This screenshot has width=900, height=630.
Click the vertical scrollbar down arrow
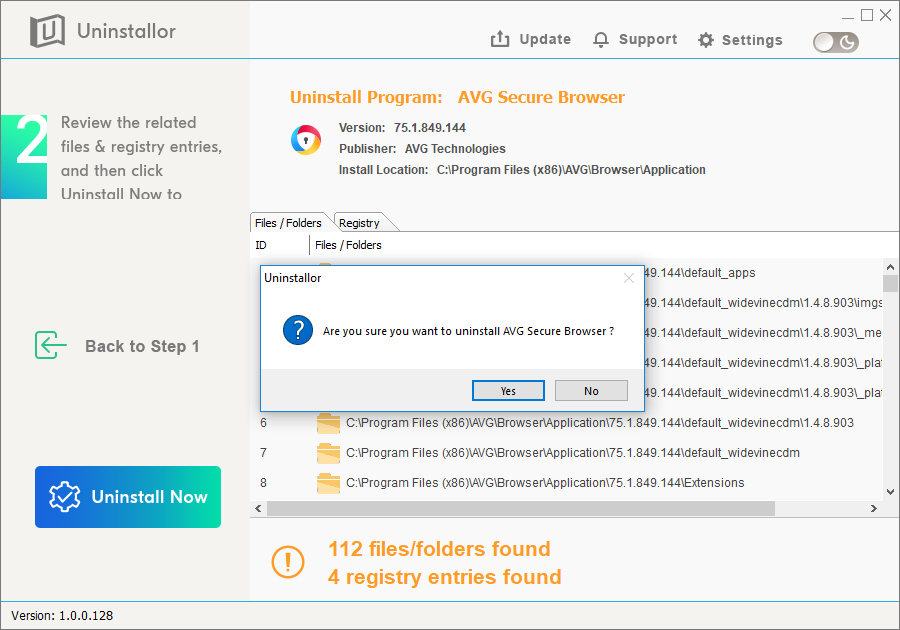pyautogui.click(x=890, y=492)
